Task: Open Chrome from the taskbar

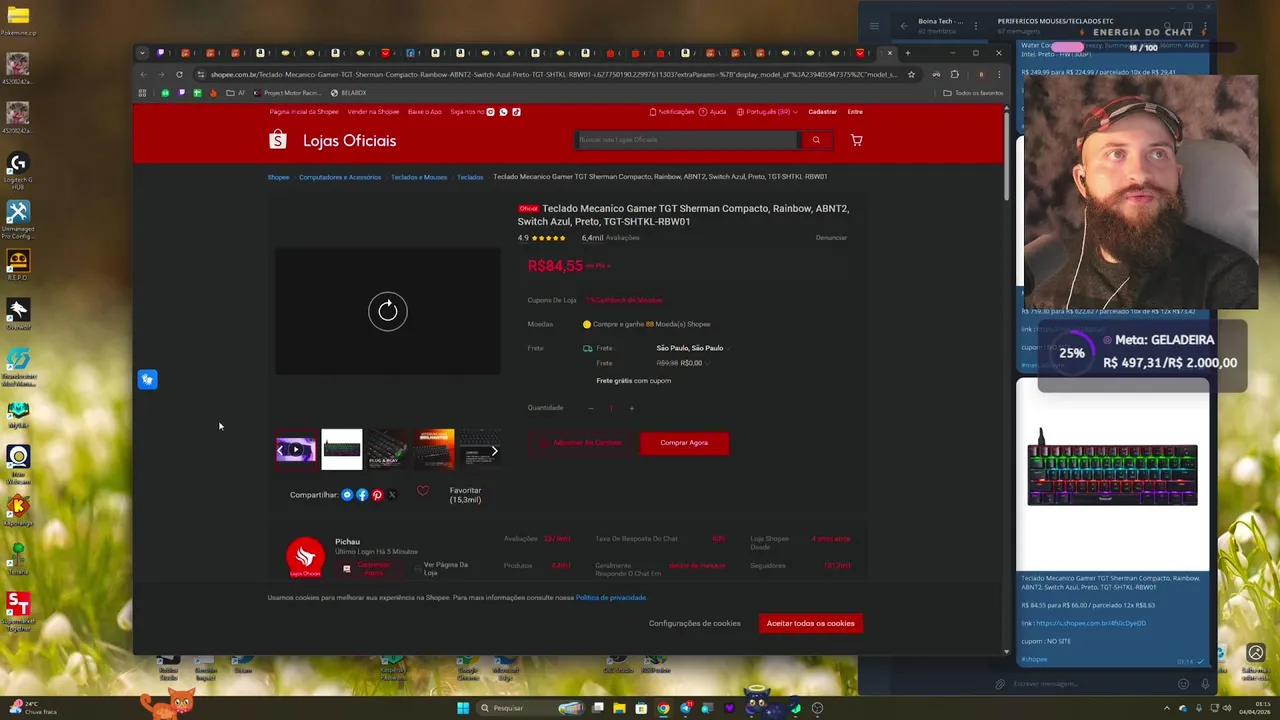Action: point(663,708)
